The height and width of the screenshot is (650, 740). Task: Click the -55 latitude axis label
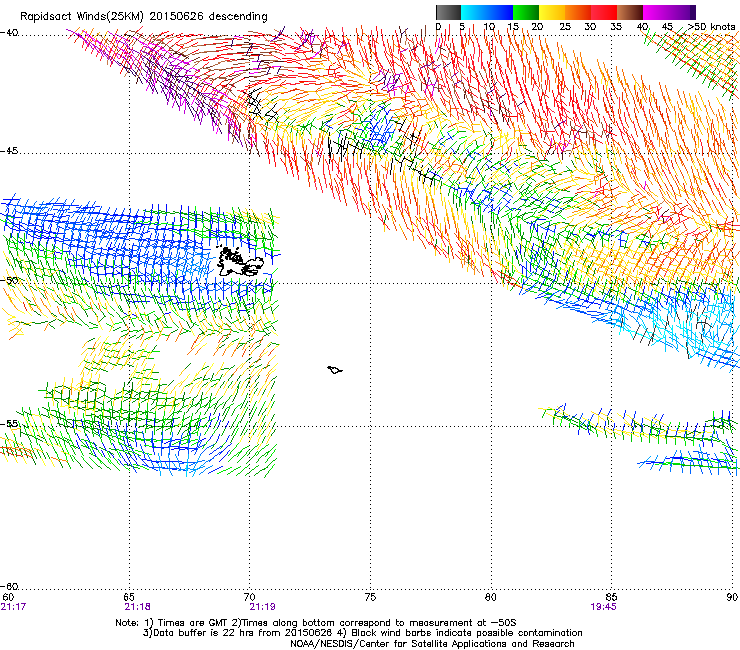9,424
